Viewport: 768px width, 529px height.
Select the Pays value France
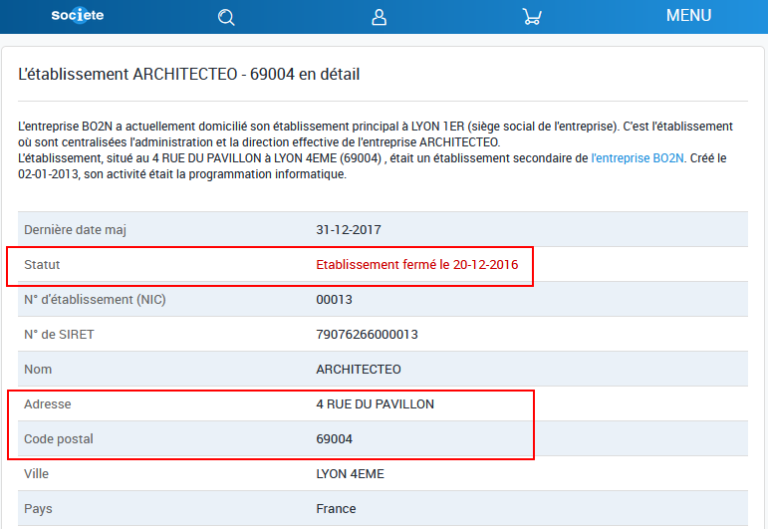[336, 509]
